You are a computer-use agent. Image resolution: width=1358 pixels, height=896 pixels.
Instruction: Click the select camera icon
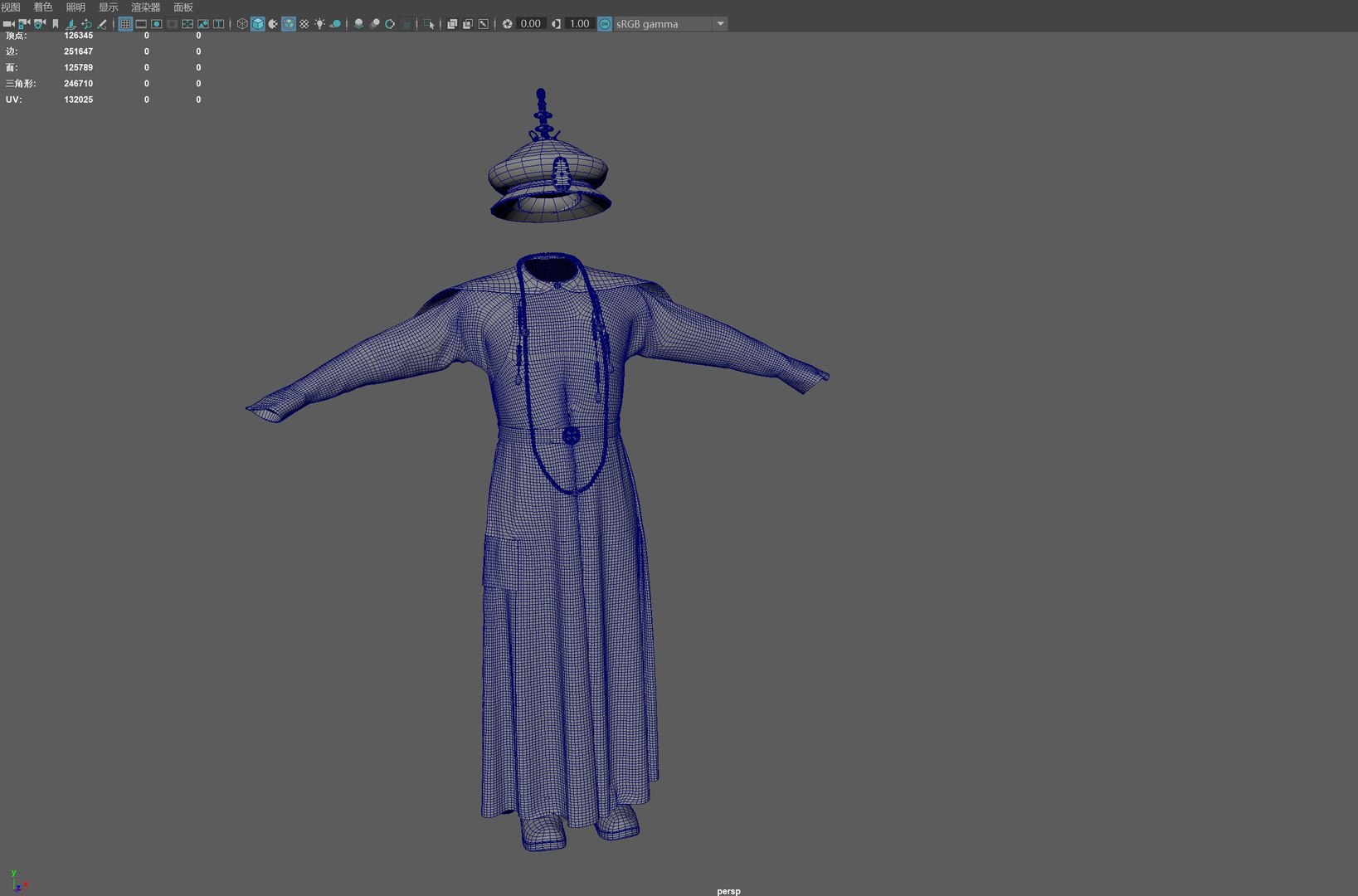[x=8, y=24]
